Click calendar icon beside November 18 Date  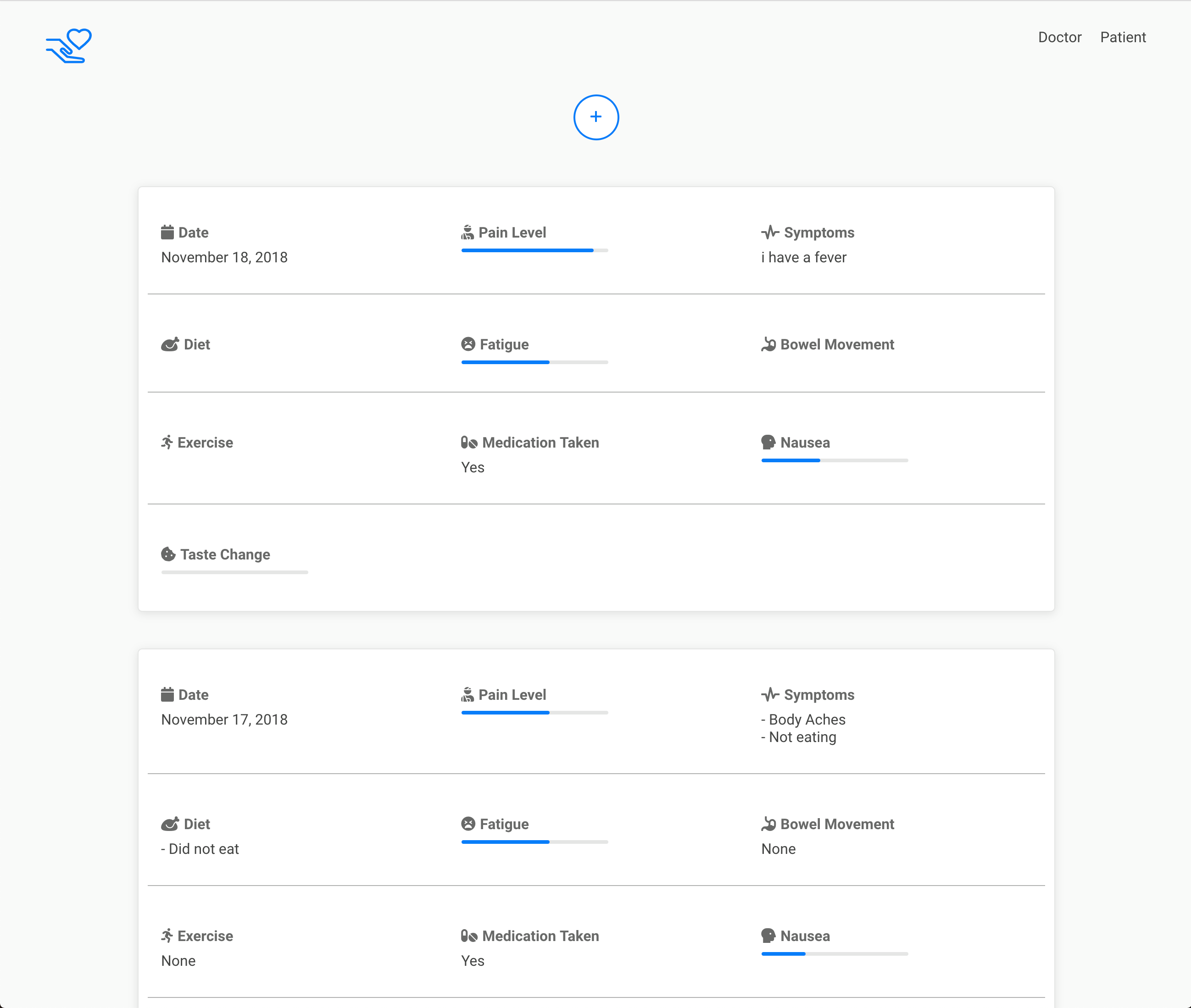[x=167, y=232]
